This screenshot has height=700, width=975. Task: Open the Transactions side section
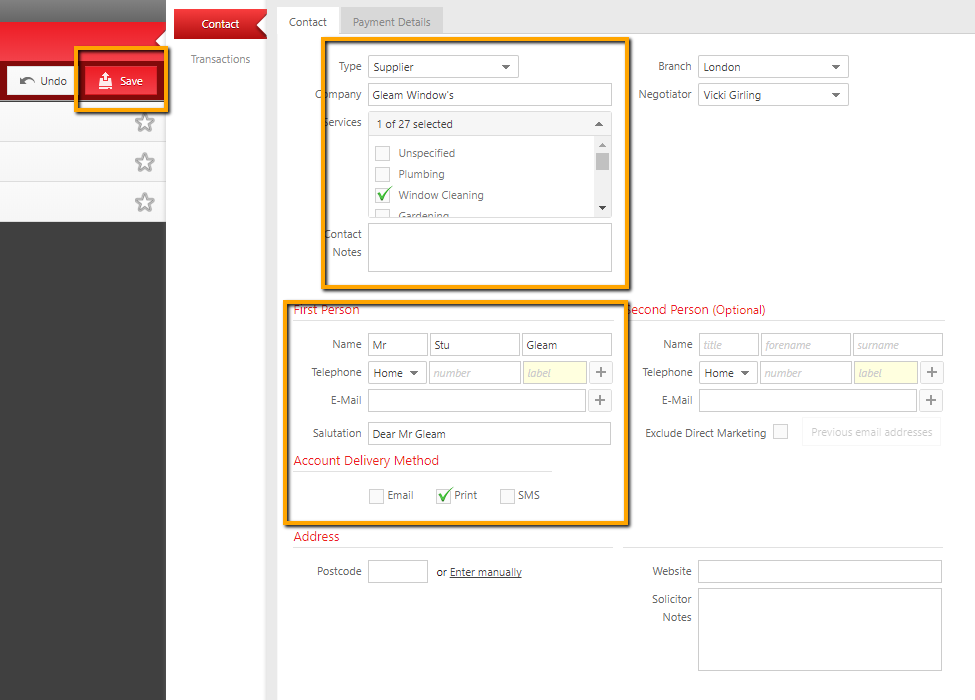[x=220, y=59]
